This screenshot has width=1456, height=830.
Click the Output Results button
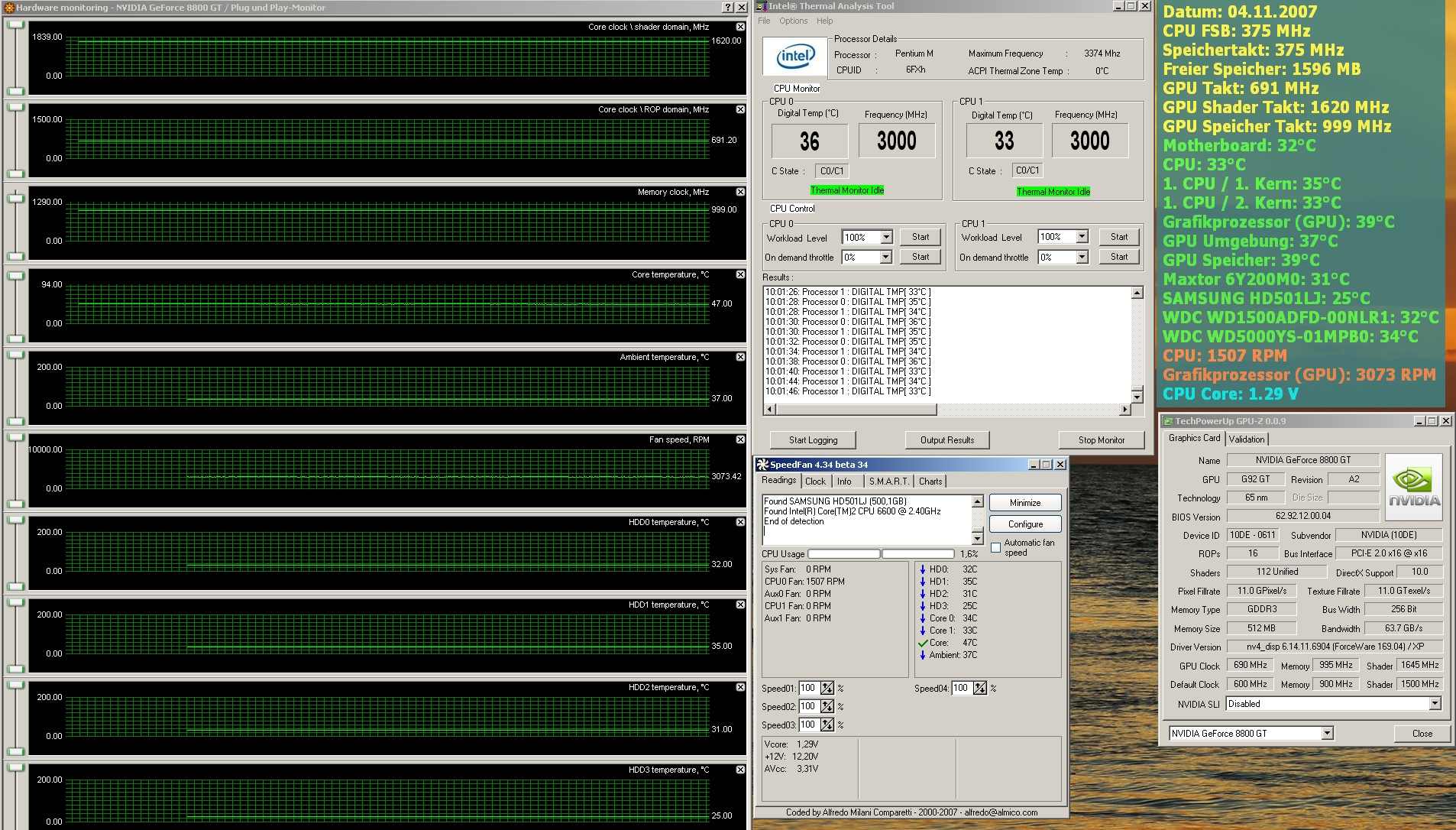coord(947,440)
